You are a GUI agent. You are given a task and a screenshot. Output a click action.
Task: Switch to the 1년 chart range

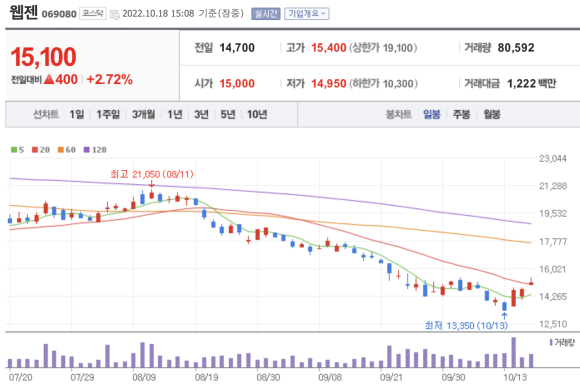pos(175,114)
